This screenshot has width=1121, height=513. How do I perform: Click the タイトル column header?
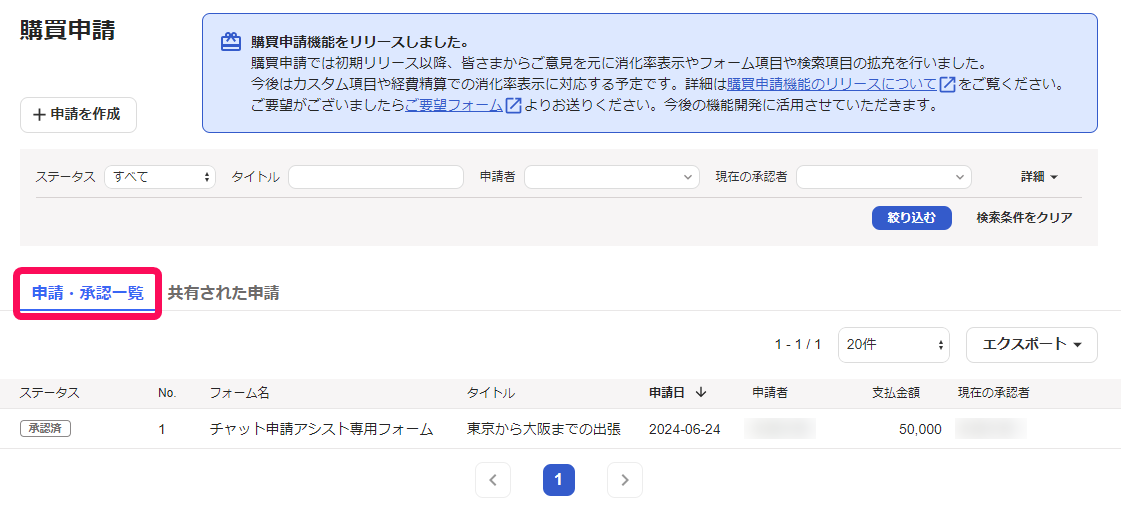click(490, 392)
